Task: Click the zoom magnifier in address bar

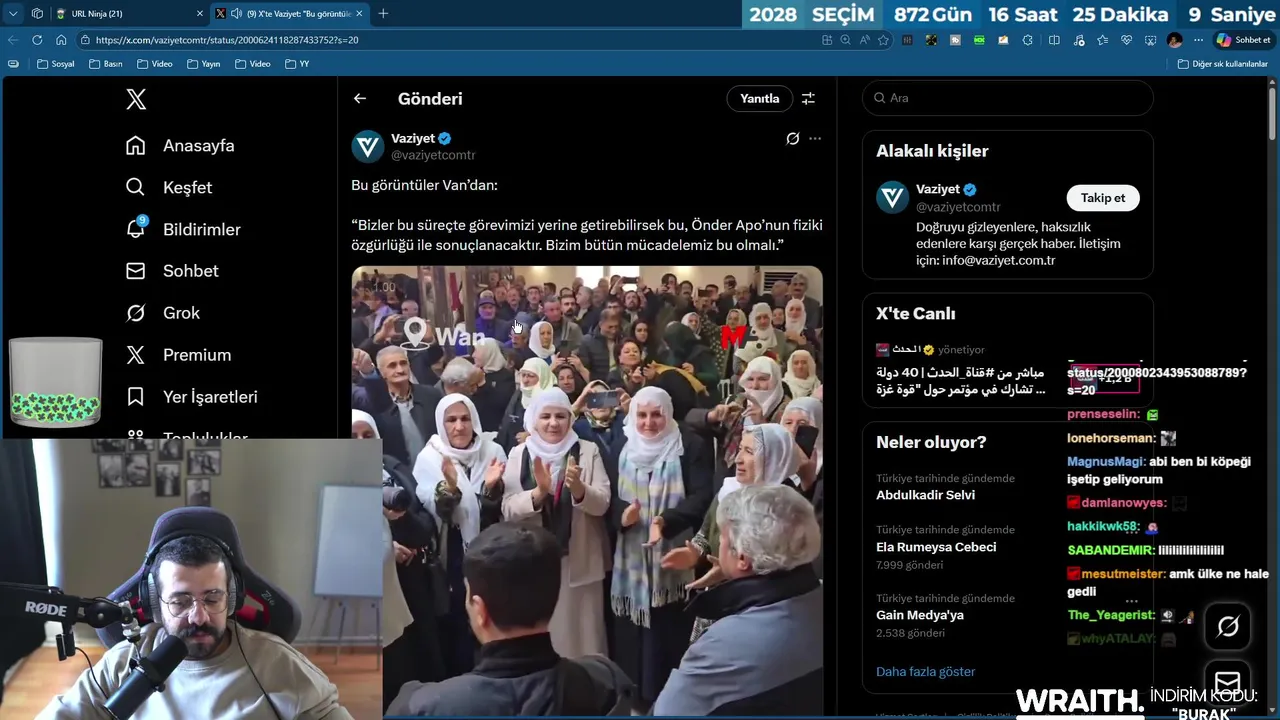Action: click(845, 40)
